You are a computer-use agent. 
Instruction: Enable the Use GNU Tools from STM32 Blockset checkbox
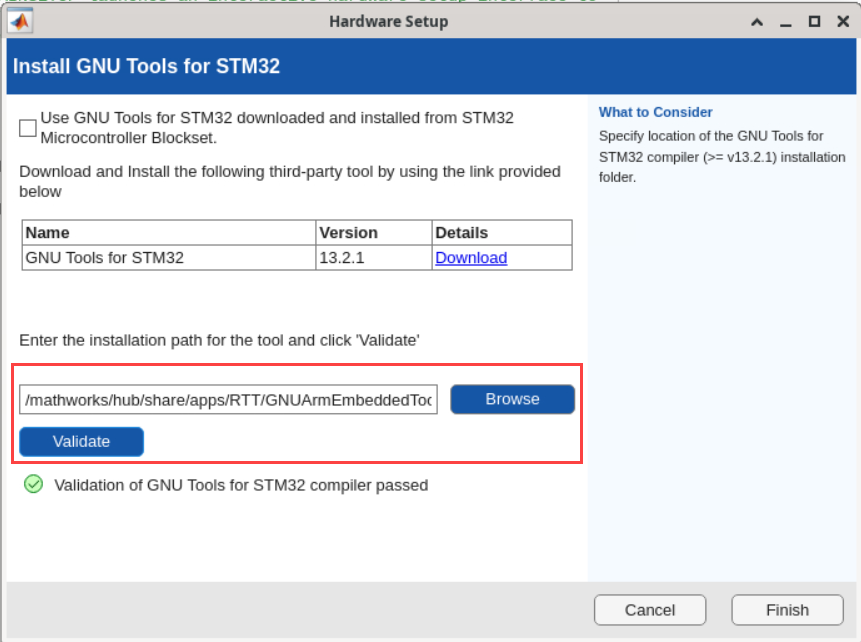pyautogui.click(x=27, y=127)
